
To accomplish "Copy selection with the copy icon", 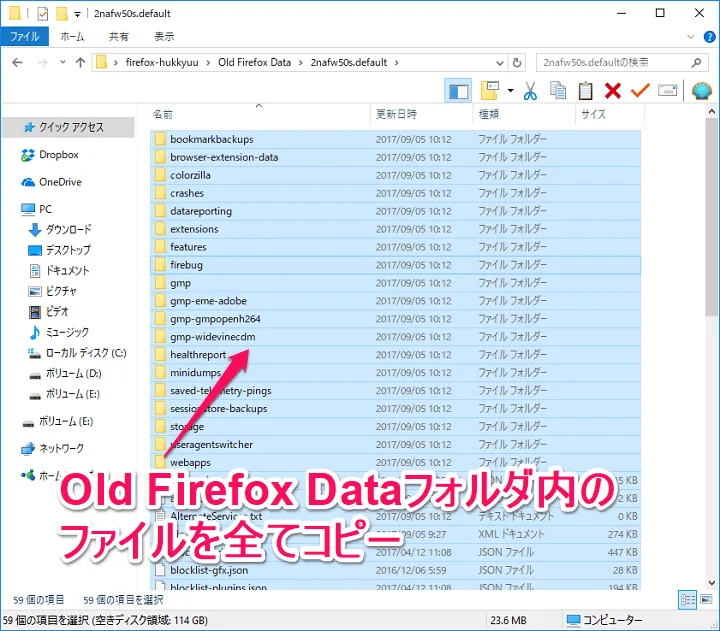I will [x=558, y=90].
